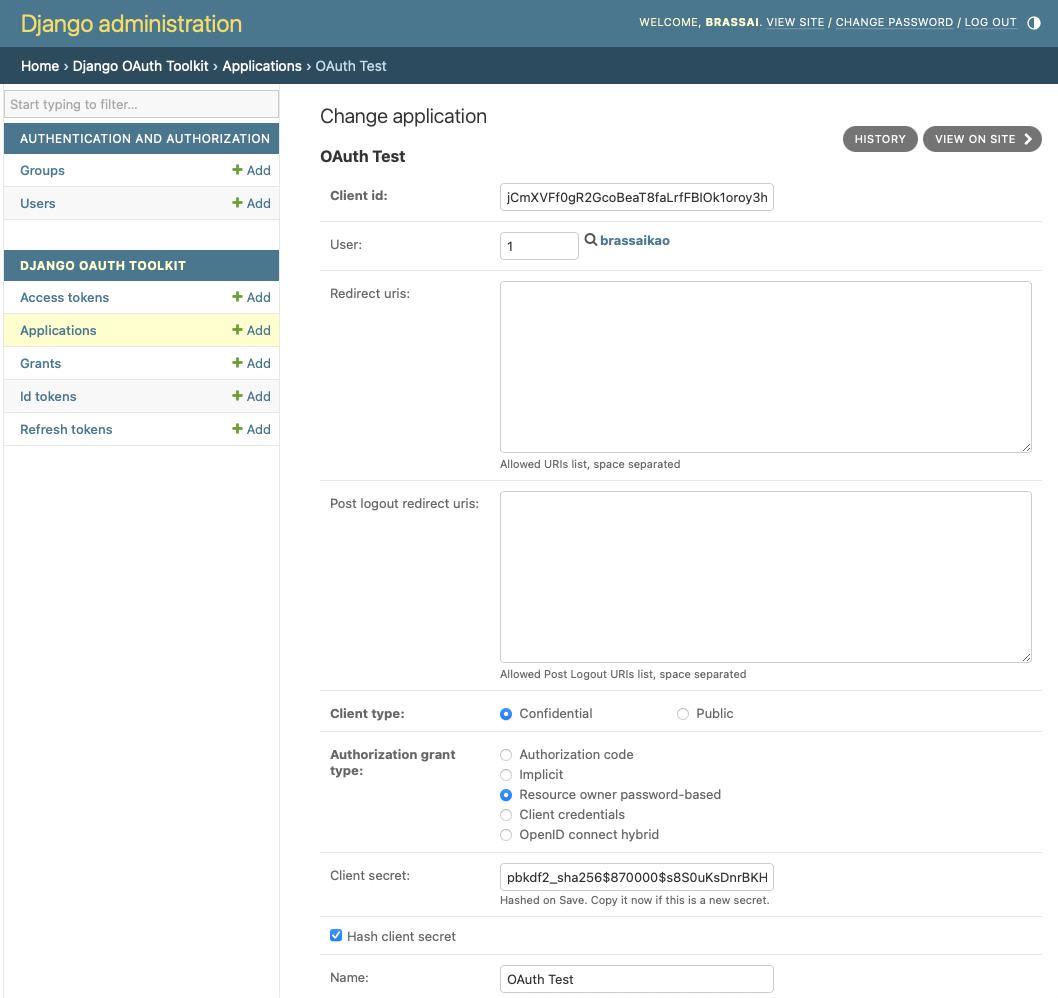
Task: Open Django OAuth Toolkit section header
Action: click(103, 265)
